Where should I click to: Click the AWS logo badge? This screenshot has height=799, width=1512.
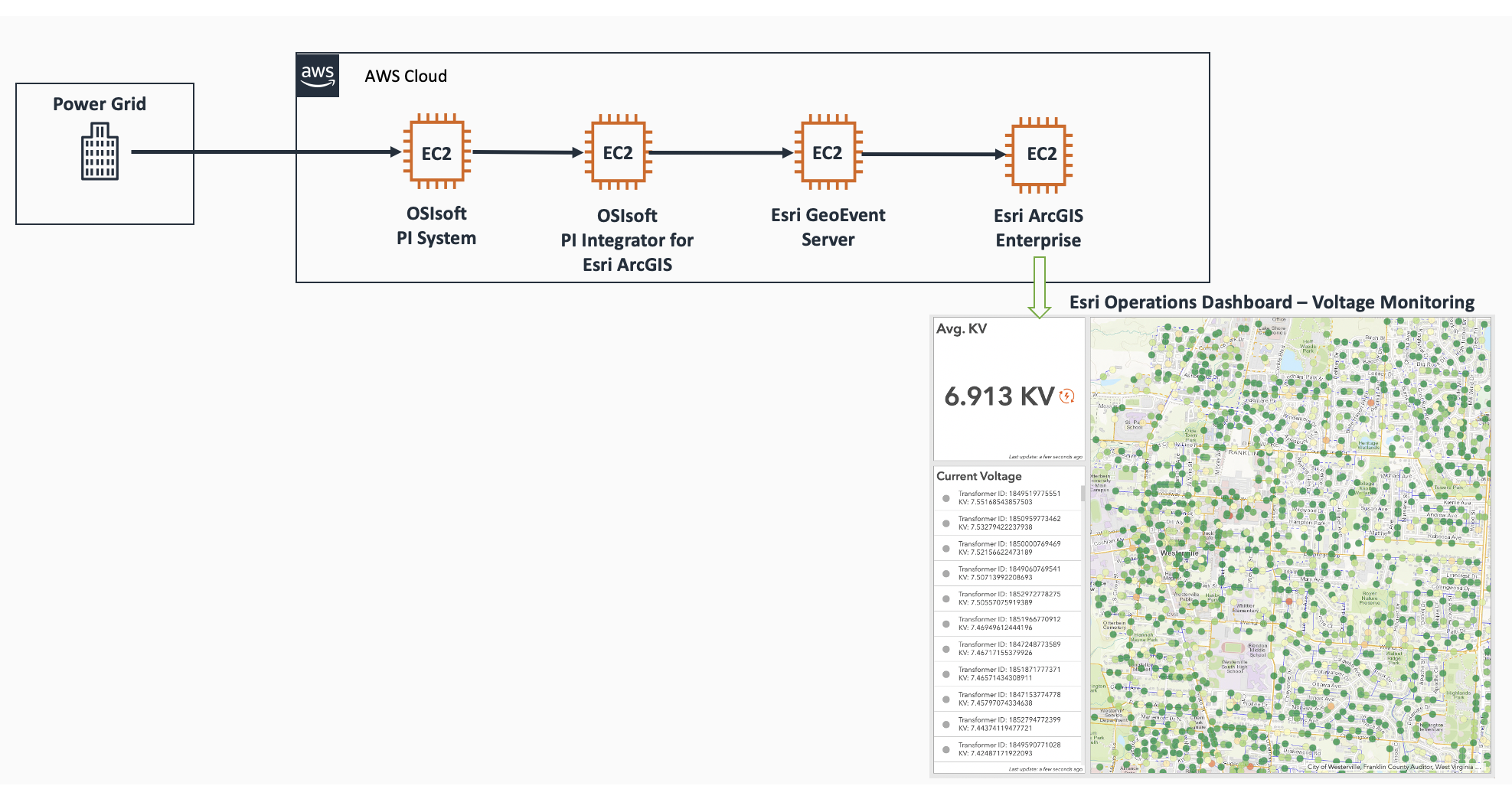tap(318, 76)
